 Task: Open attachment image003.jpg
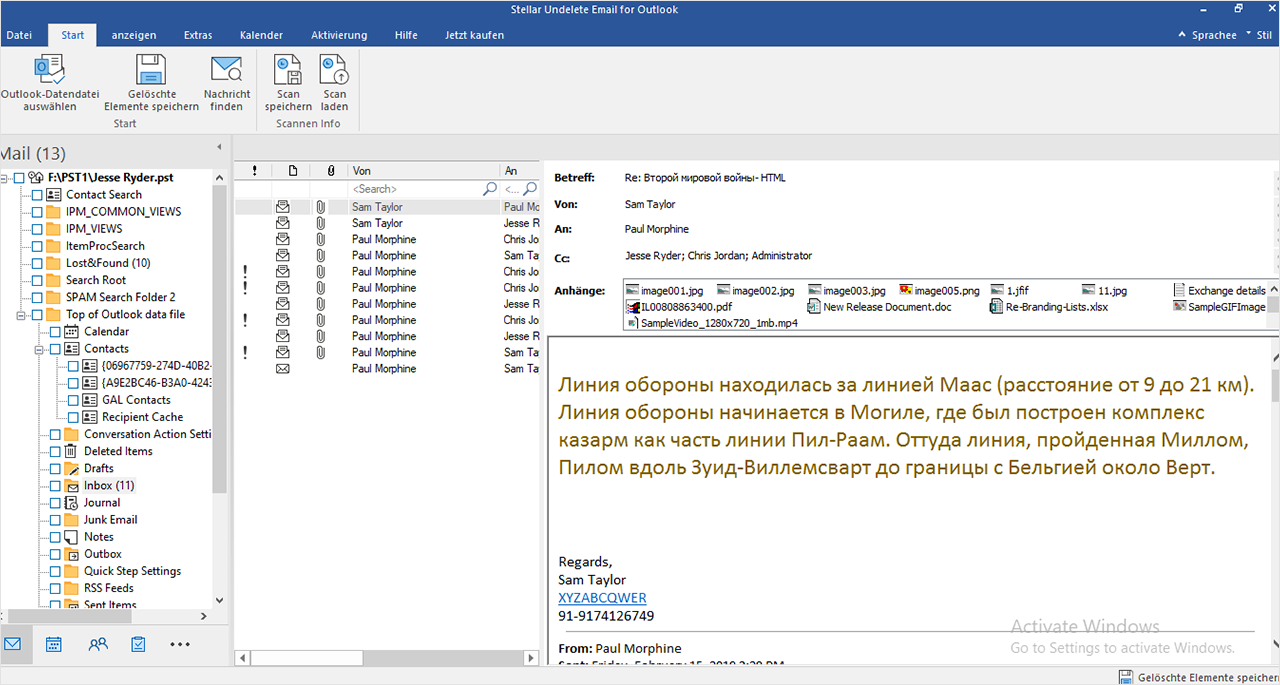click(847, 291)
